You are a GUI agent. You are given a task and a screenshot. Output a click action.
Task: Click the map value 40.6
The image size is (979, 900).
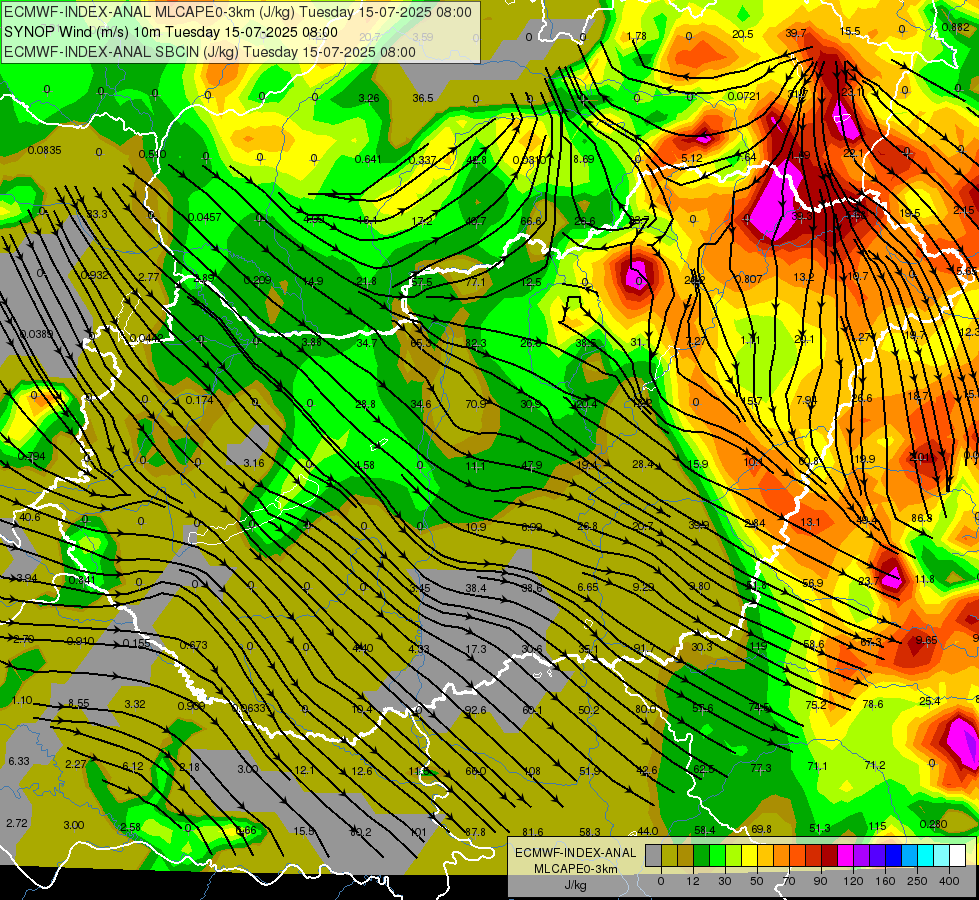30,517
